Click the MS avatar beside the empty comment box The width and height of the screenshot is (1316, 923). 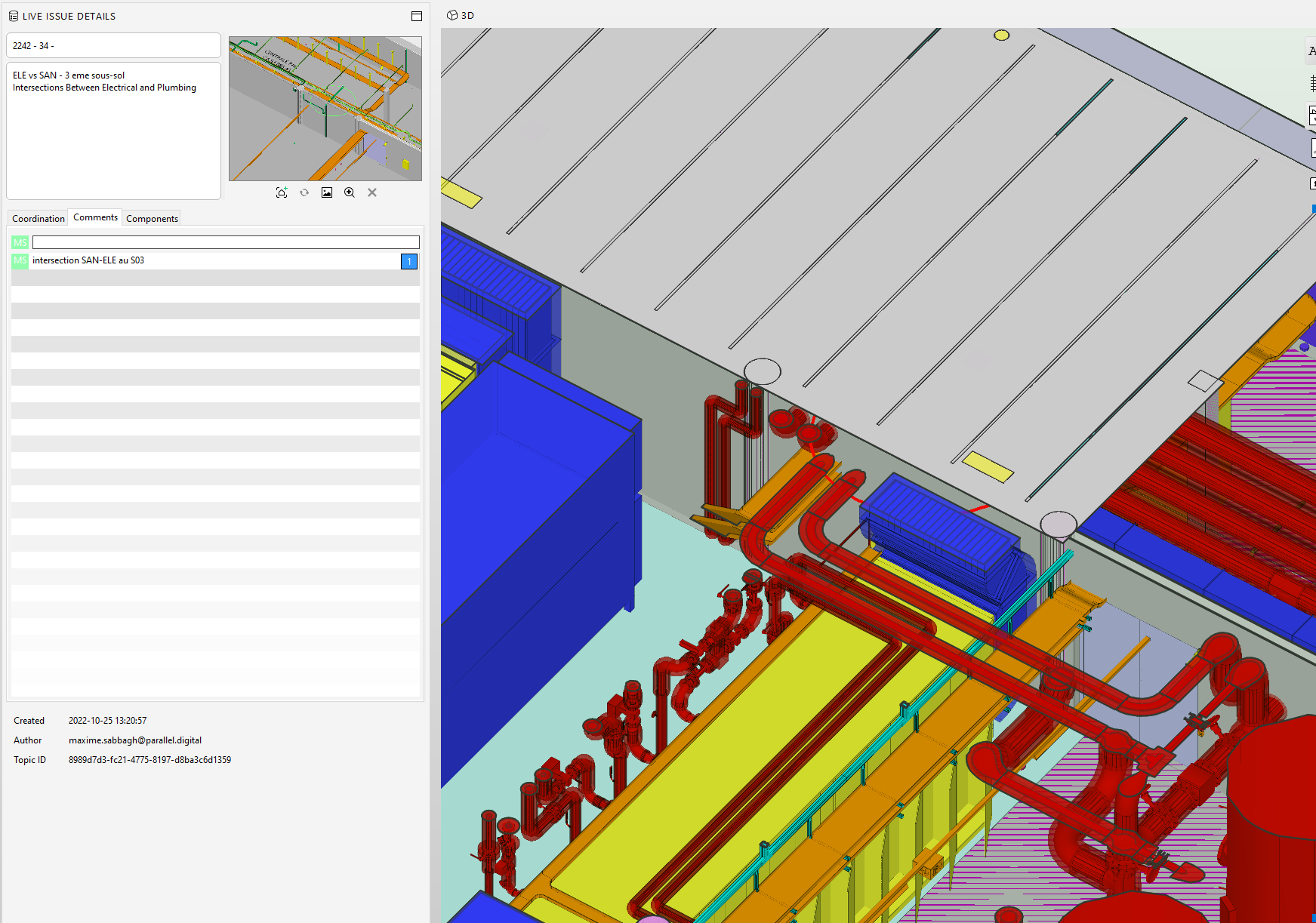20,242
